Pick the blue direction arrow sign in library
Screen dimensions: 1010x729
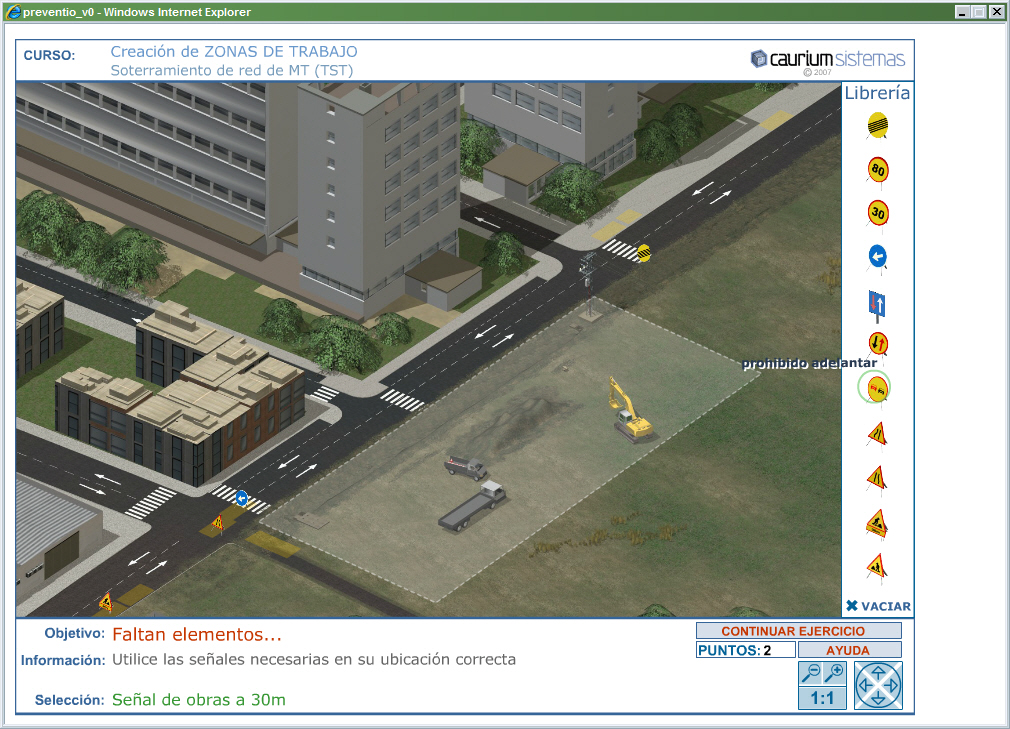tap(877, 257)
